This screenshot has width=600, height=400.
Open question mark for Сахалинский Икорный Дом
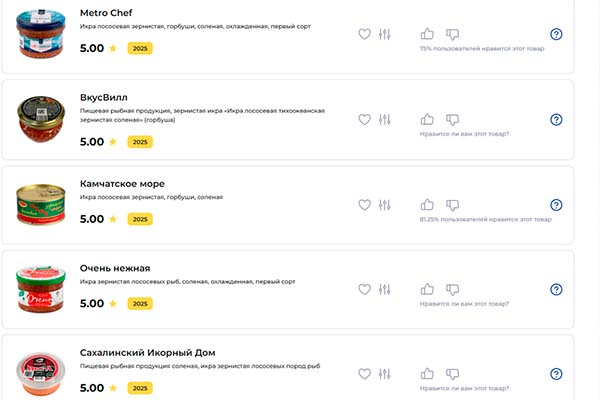pyautogui.click(x=556, y=374)
